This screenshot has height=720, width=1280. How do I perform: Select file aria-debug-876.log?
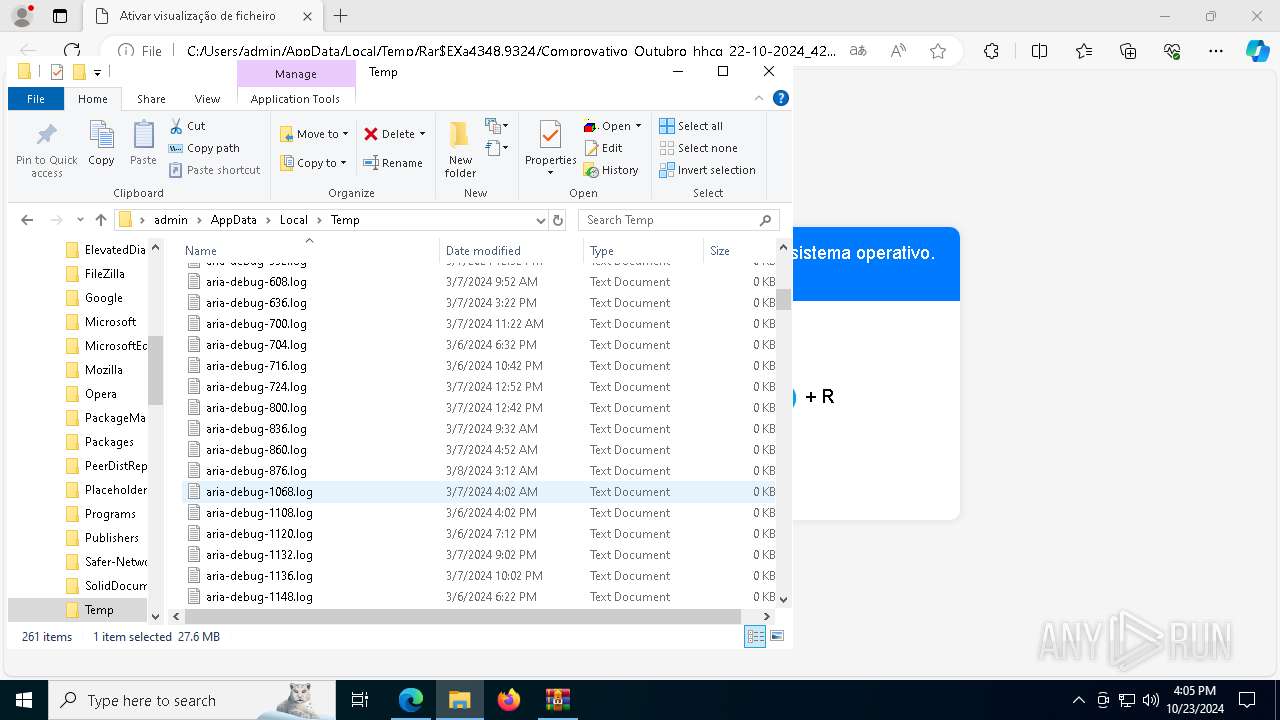click(256, 471)
